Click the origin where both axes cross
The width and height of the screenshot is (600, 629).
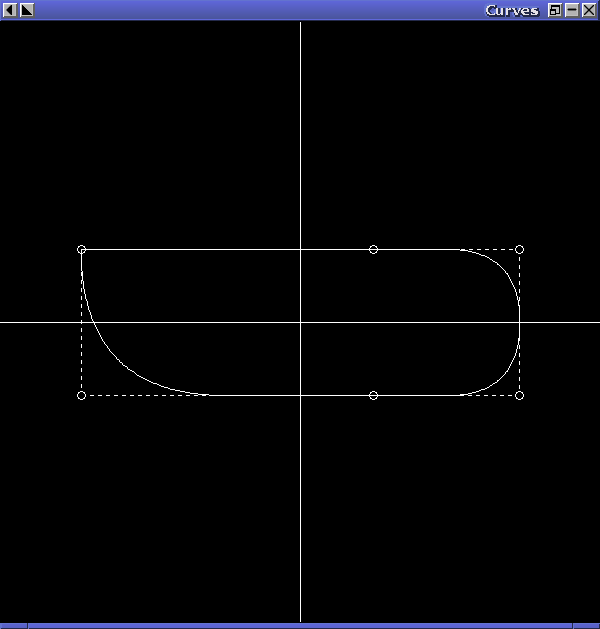point(300,322)
